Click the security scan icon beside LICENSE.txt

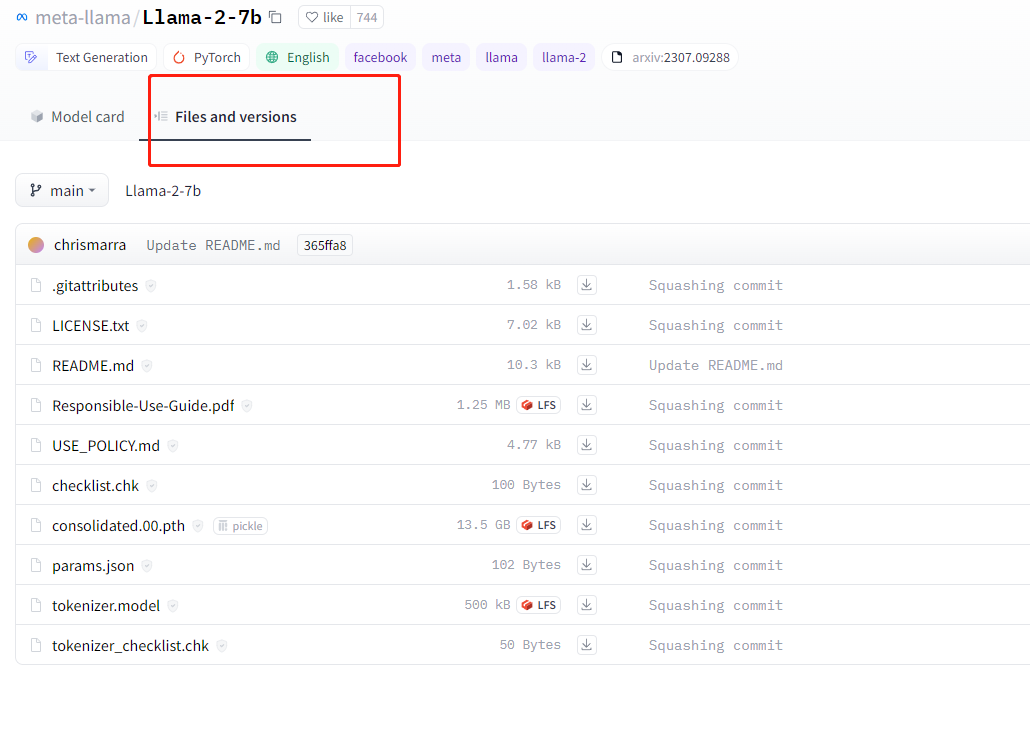tap(142, 326)
